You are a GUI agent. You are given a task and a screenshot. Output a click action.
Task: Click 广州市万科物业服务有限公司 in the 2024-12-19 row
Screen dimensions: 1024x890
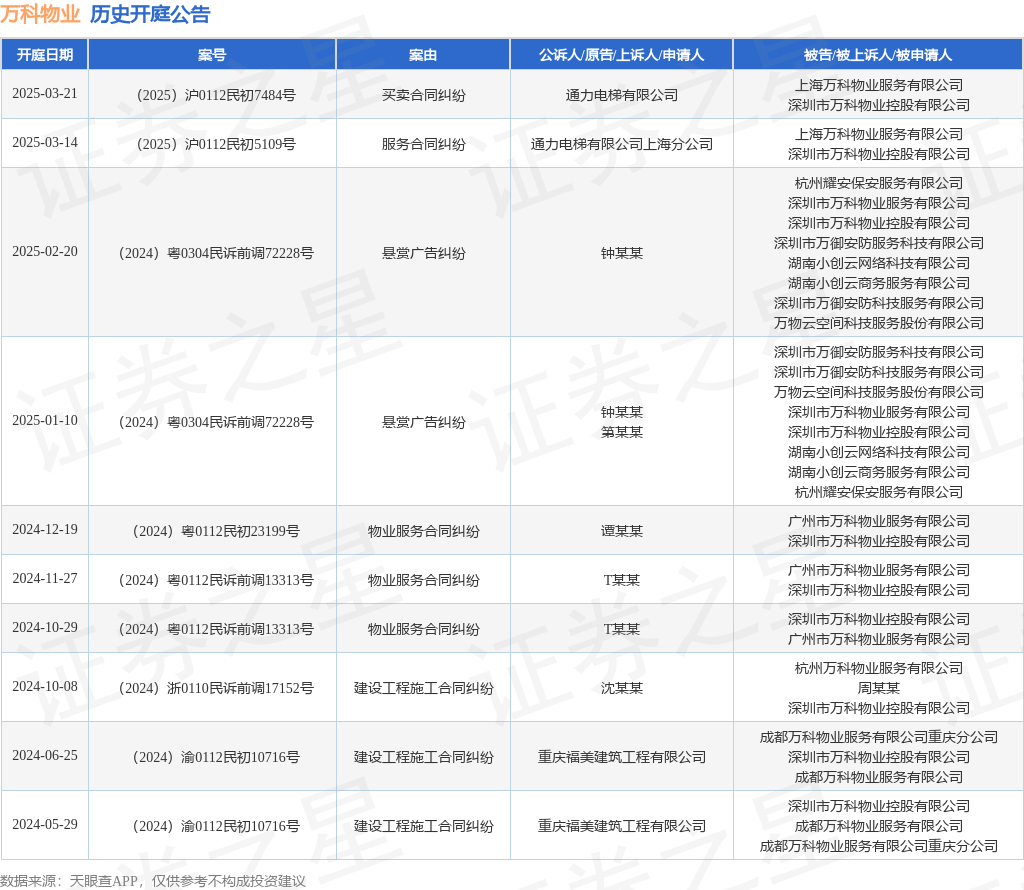point(878,522)
